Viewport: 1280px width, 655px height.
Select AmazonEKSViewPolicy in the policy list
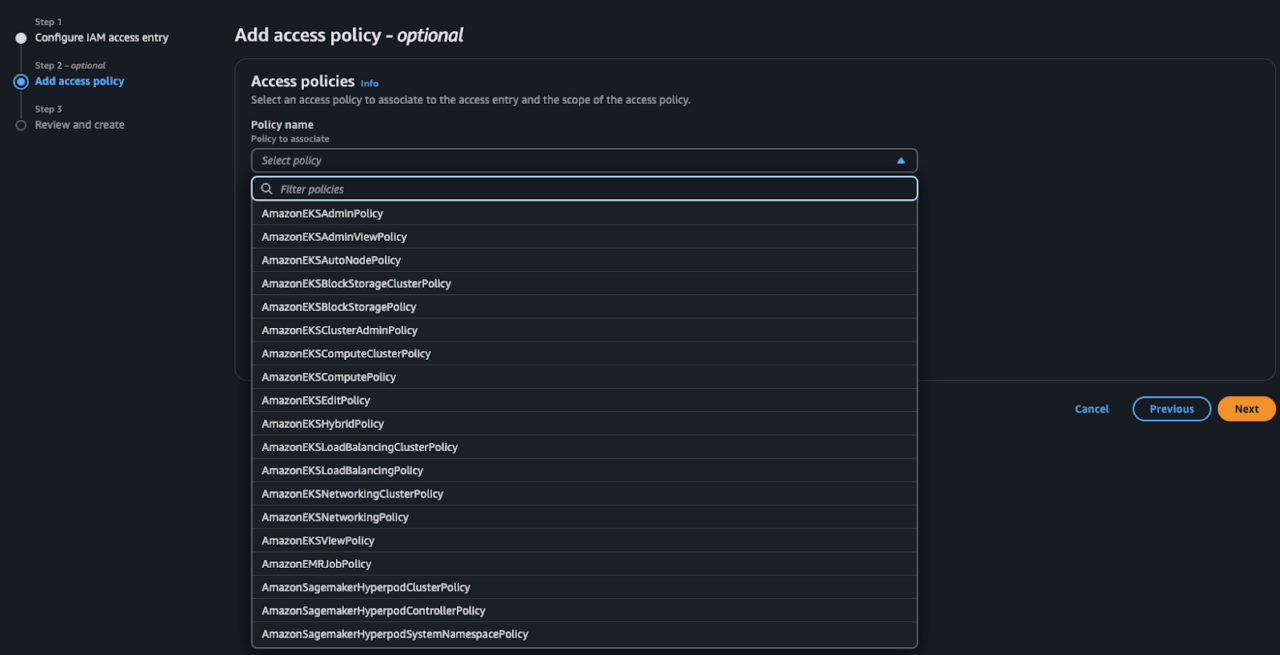[317, 540]
